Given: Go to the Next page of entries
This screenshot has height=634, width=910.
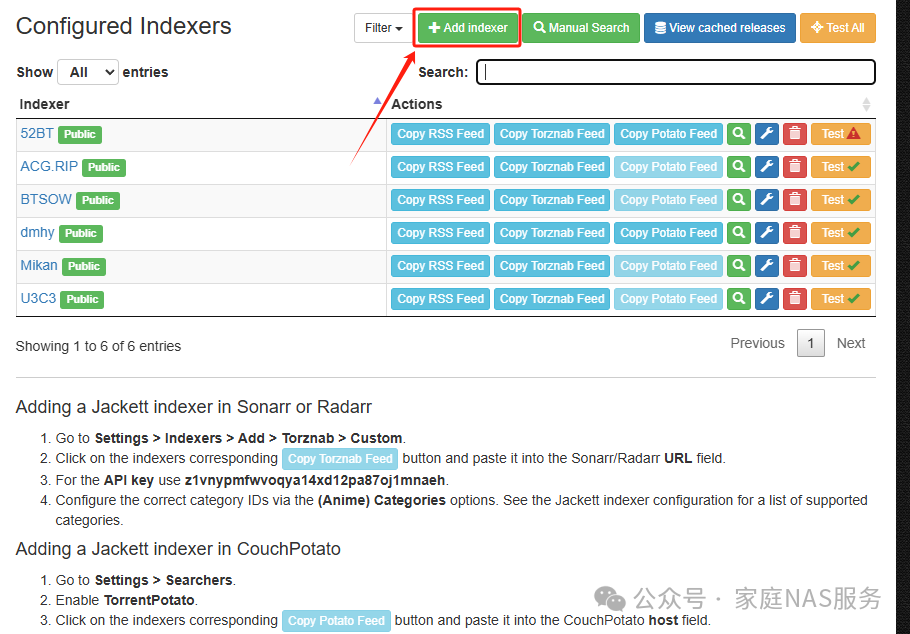Looking at the screenshot, I should tap(851, 343).
